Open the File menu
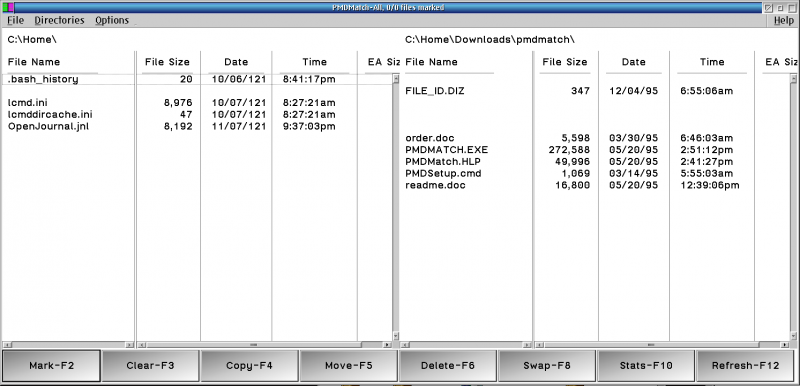 [x=16, y=20]
